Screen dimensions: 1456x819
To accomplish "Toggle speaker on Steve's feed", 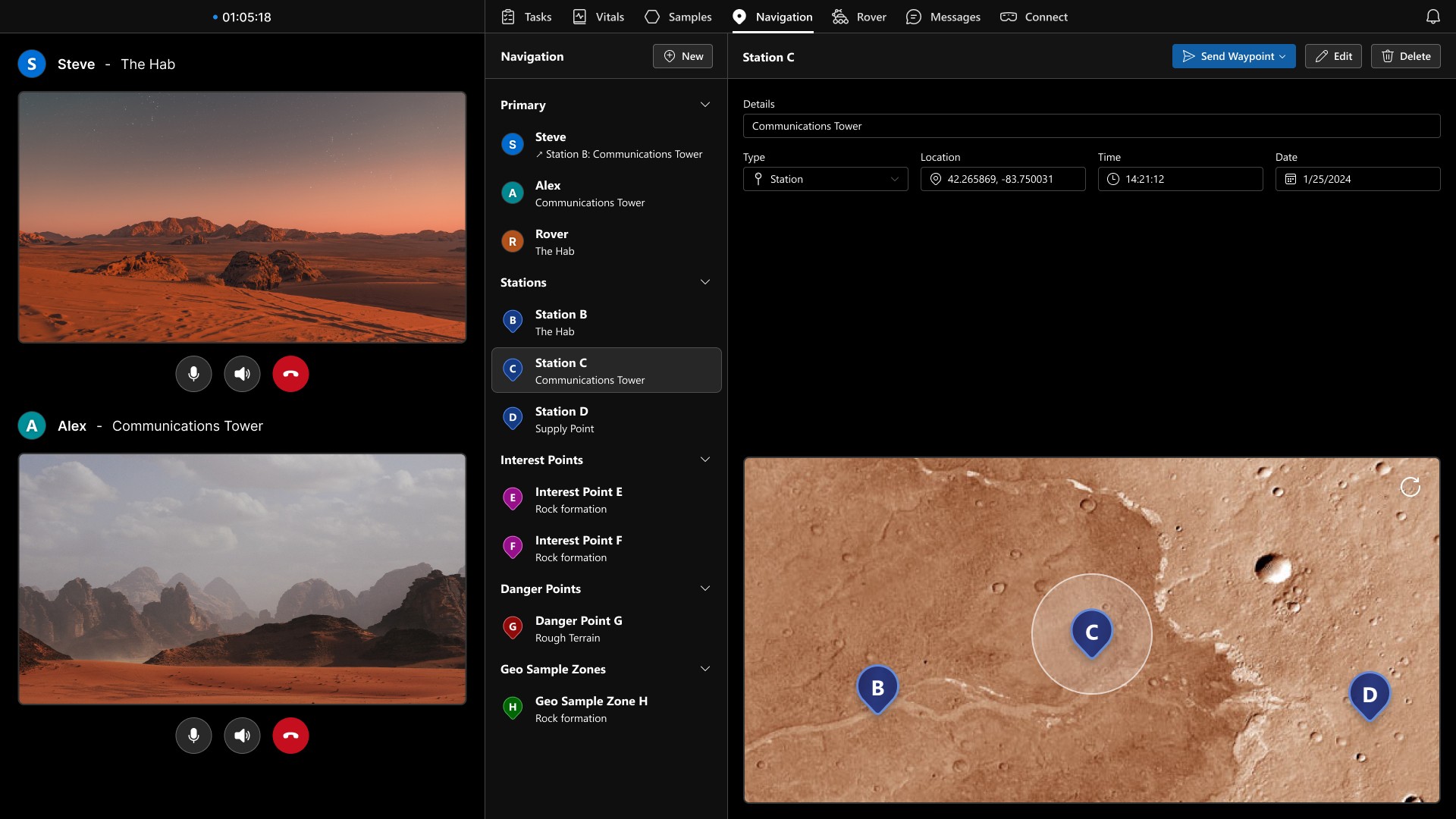I will (242, 374).
